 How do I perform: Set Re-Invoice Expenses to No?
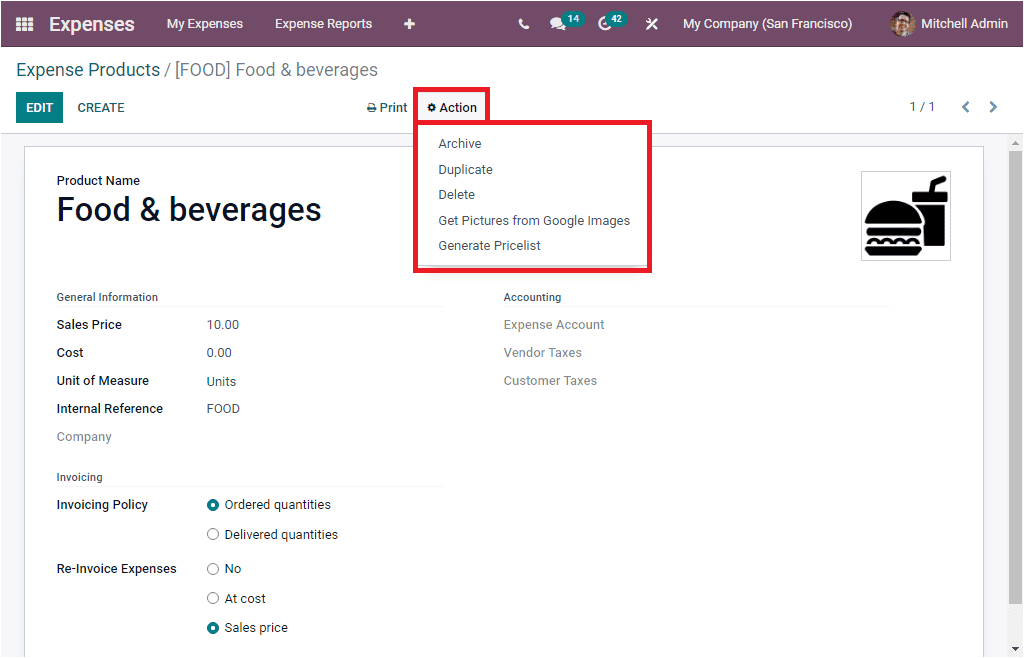pos(213,568)
